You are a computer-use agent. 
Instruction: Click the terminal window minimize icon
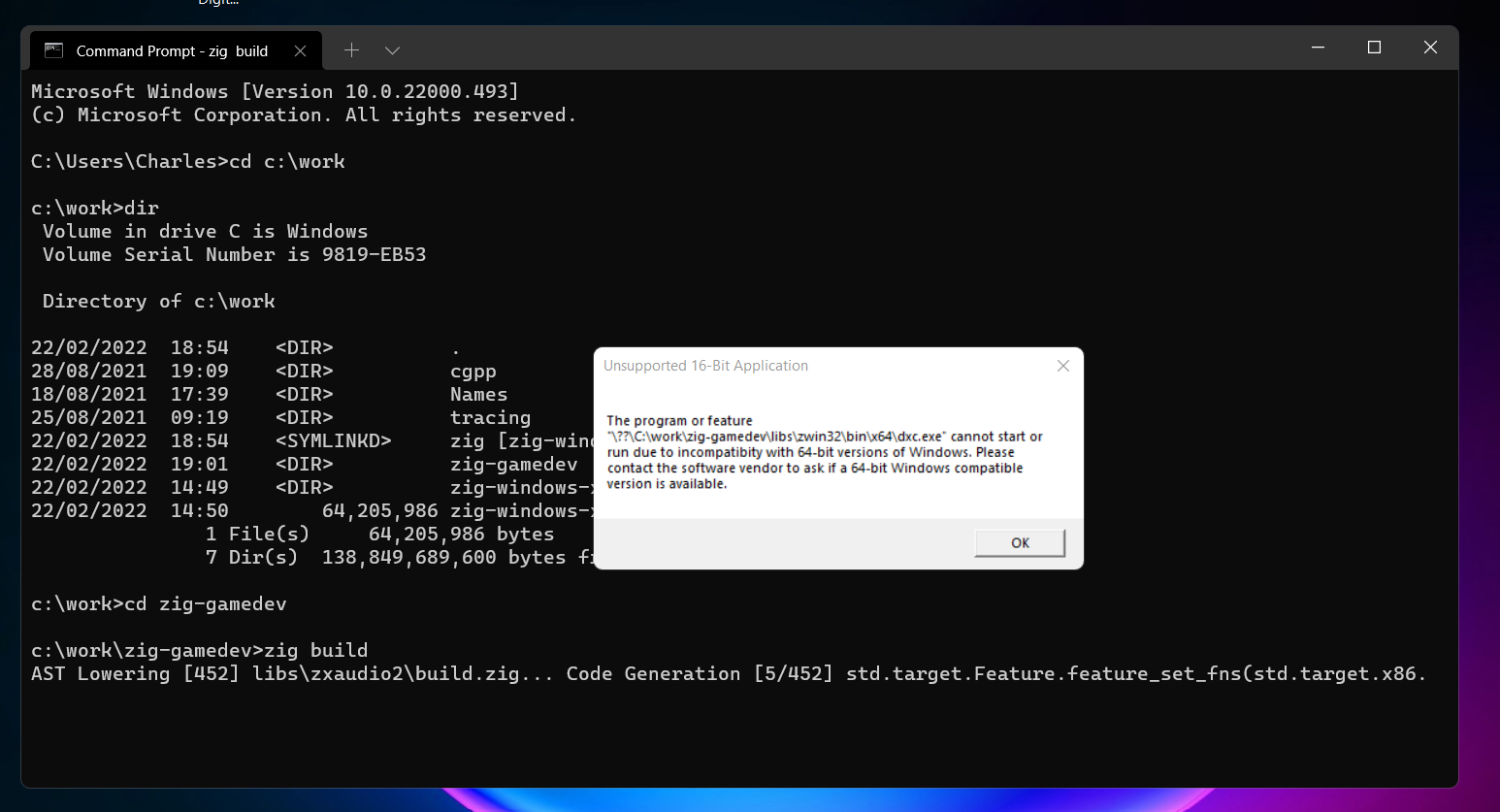click(1317, 46)
